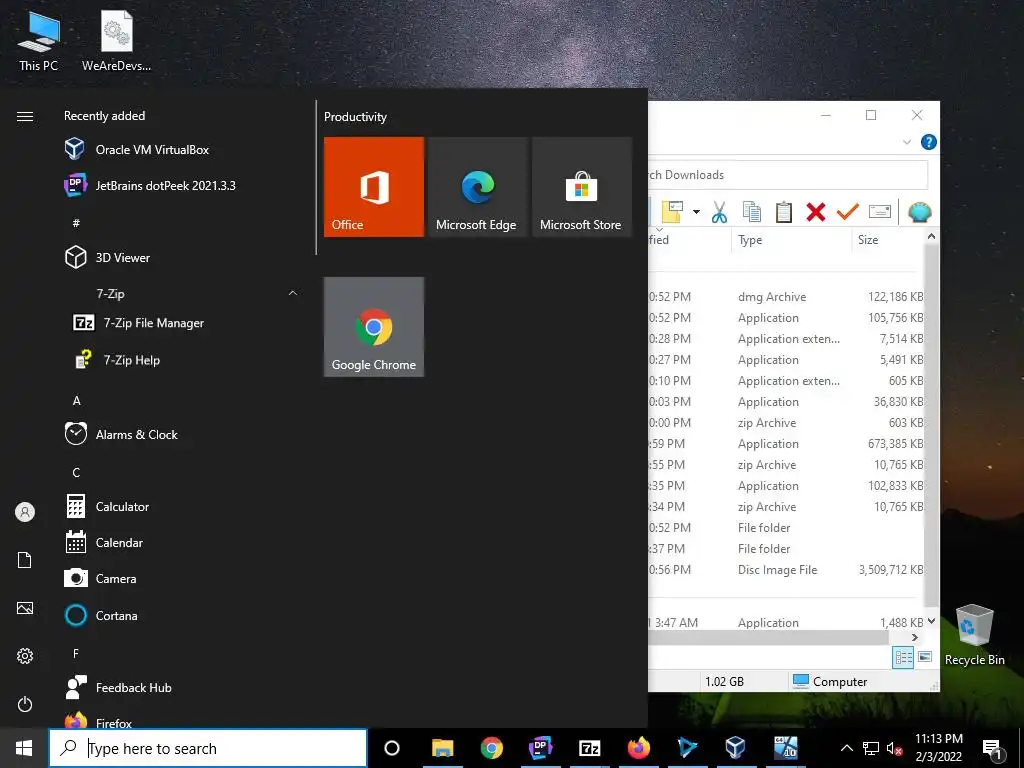Click the Paste clipboard icon in Explorer toolbar
This screenshot has width=1024, height=768.
(784, 212)
